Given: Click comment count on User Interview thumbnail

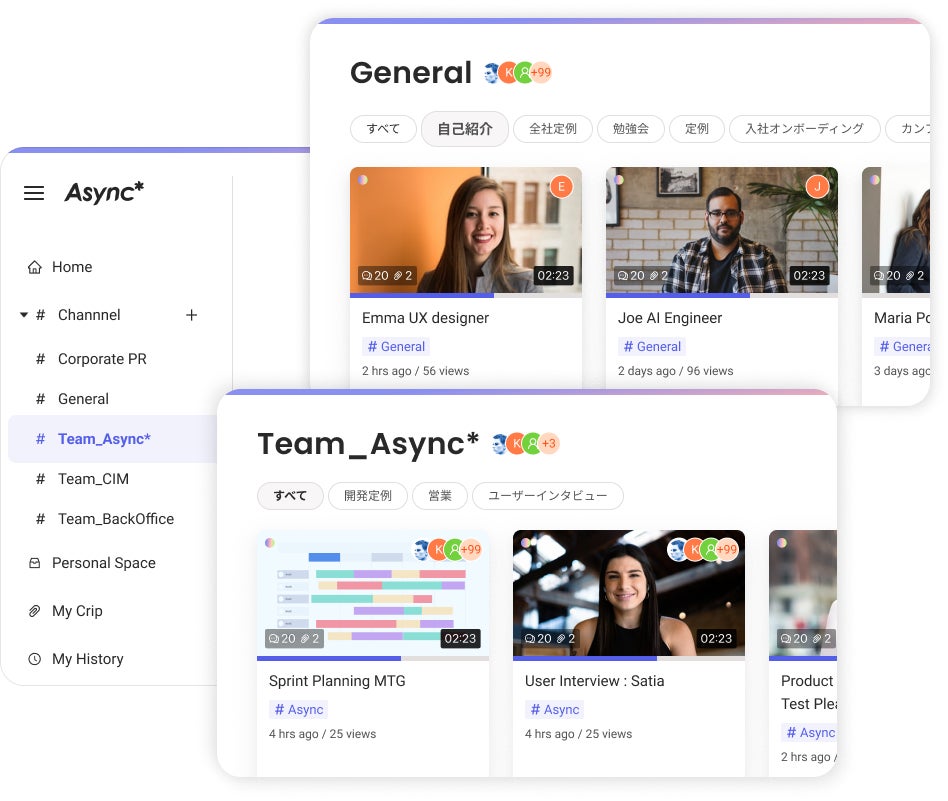Looking at the screenshot, I should coord(537,638).
